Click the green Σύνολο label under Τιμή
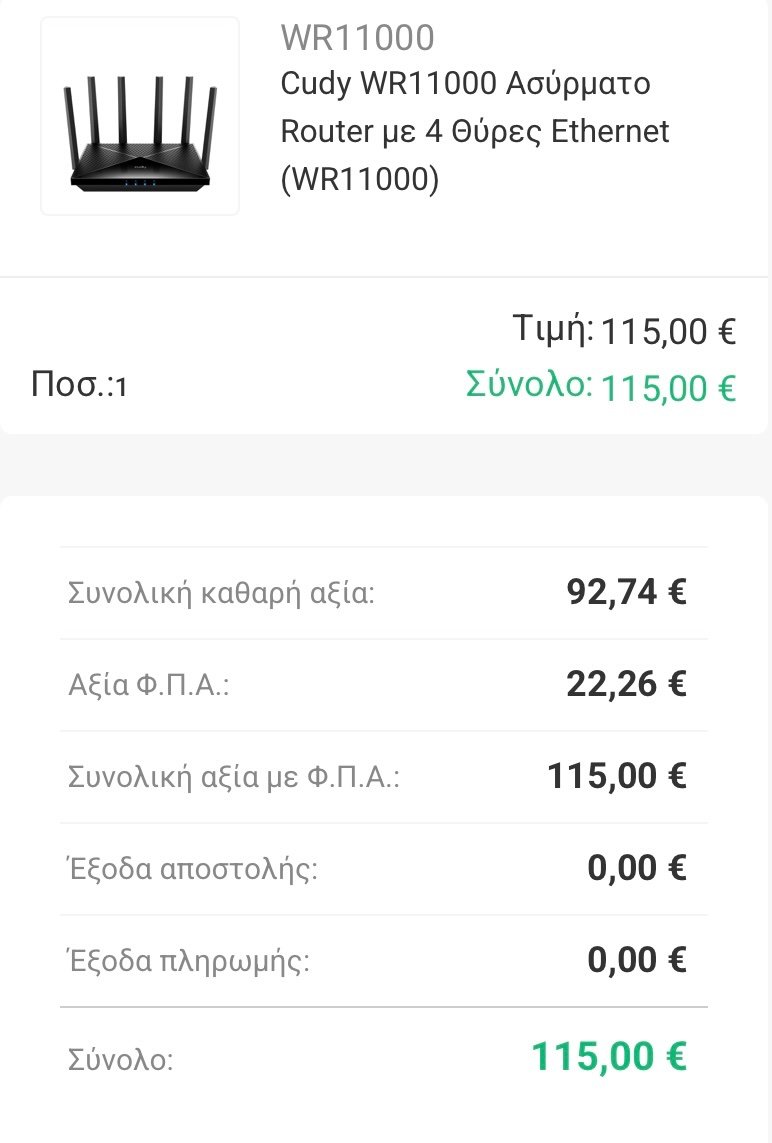 click(x=529, y=384)
